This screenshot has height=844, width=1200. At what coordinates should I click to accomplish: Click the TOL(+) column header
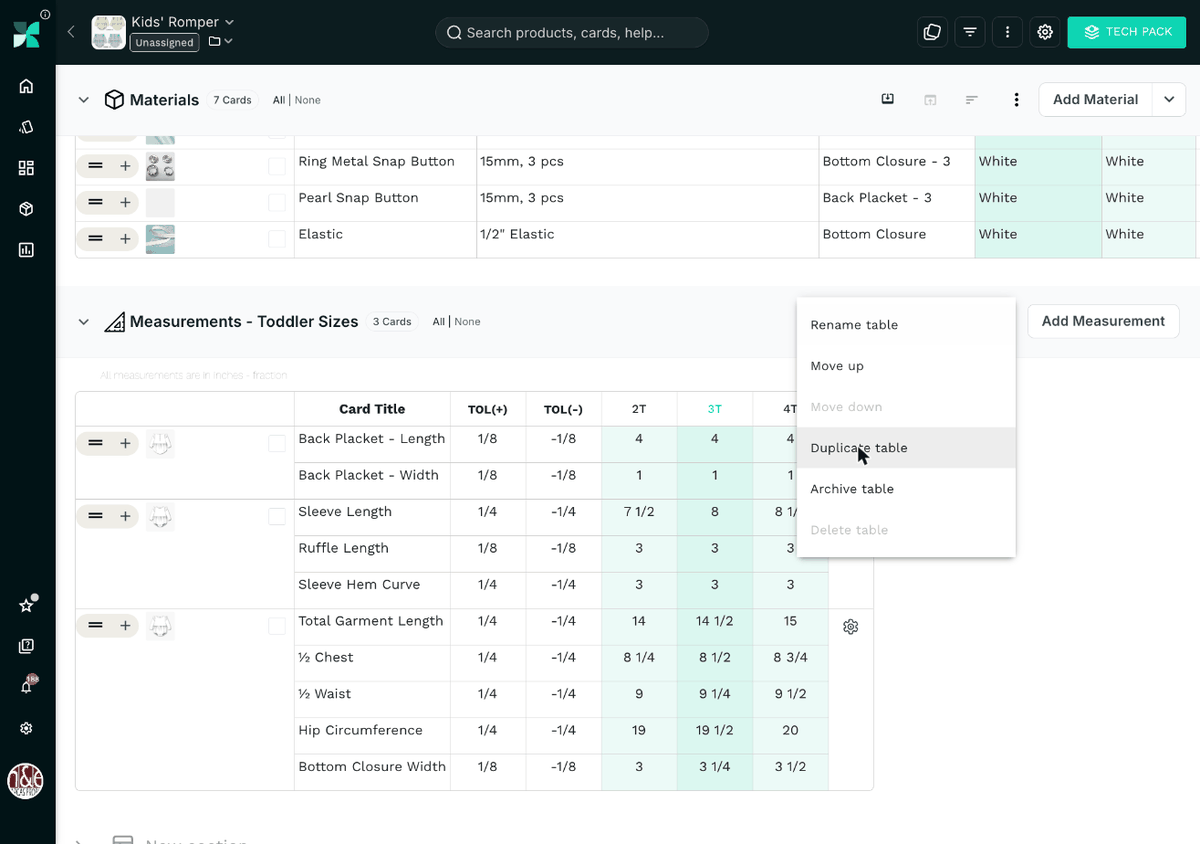click(488, 409)
